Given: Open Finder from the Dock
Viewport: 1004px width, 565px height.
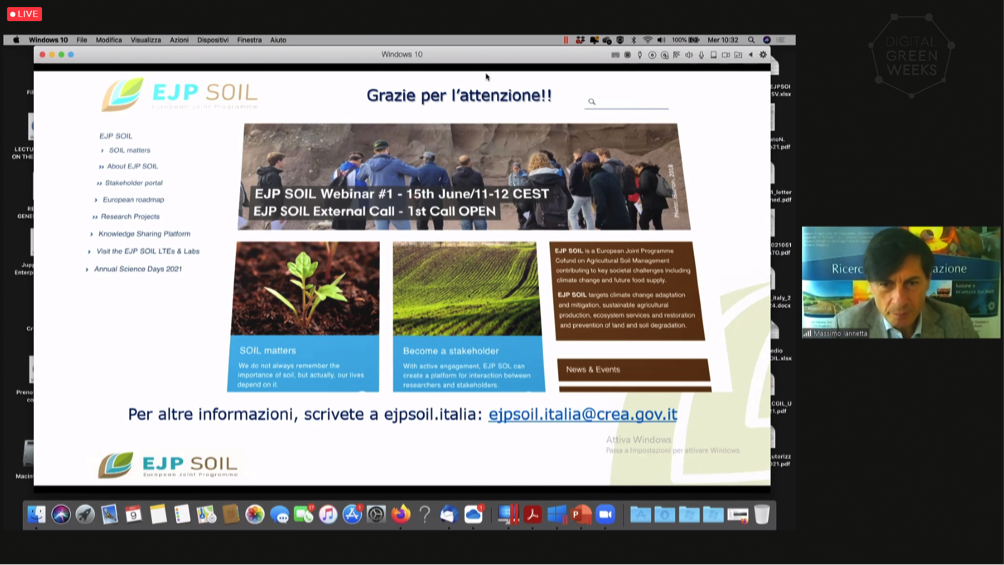Looking at the screenshot, I should tap(36, 514).
